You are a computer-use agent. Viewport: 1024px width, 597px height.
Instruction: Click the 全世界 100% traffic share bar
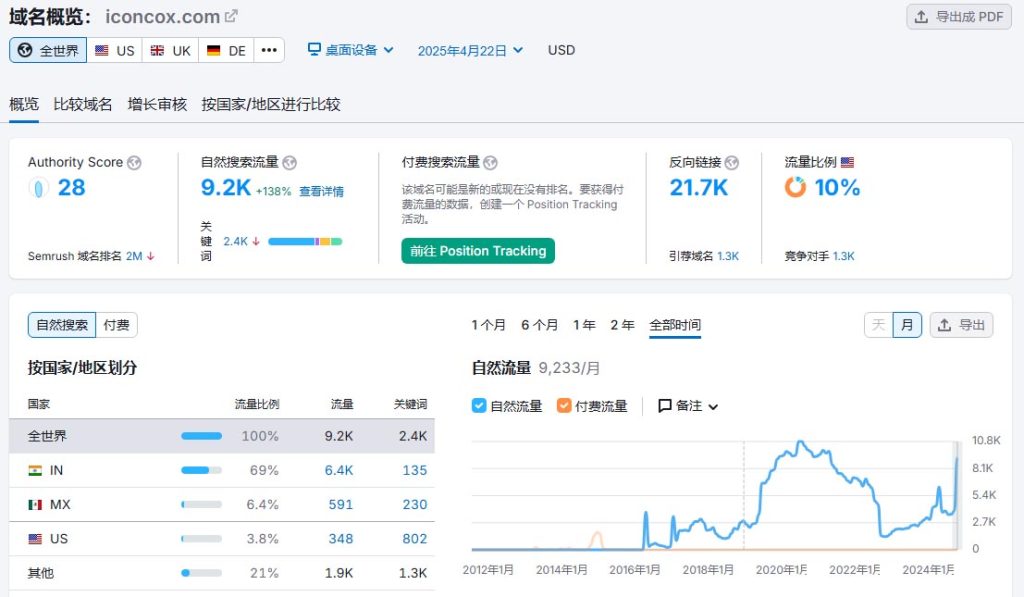click(201, 436)
